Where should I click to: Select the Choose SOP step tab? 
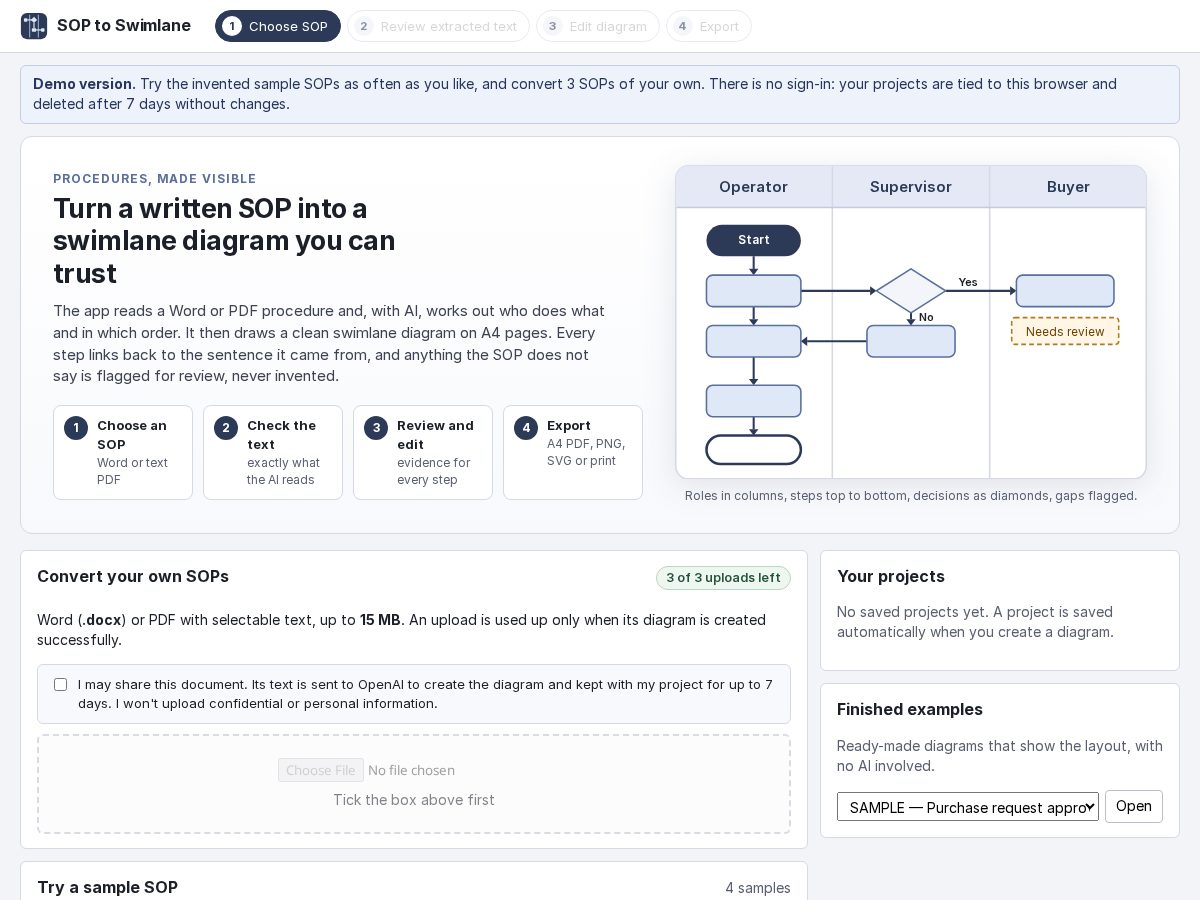(278, 26)
